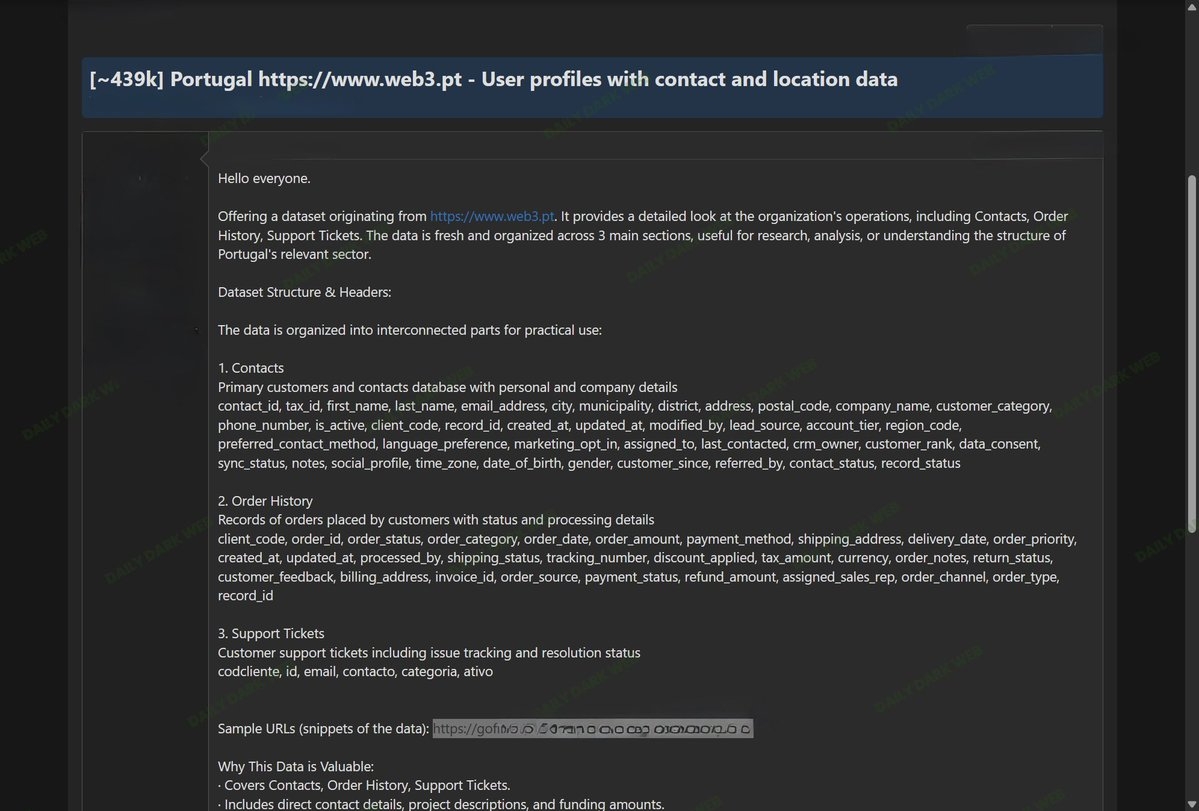
Task: Click scrollbar track below the thumb
Action: point(1192,673)
